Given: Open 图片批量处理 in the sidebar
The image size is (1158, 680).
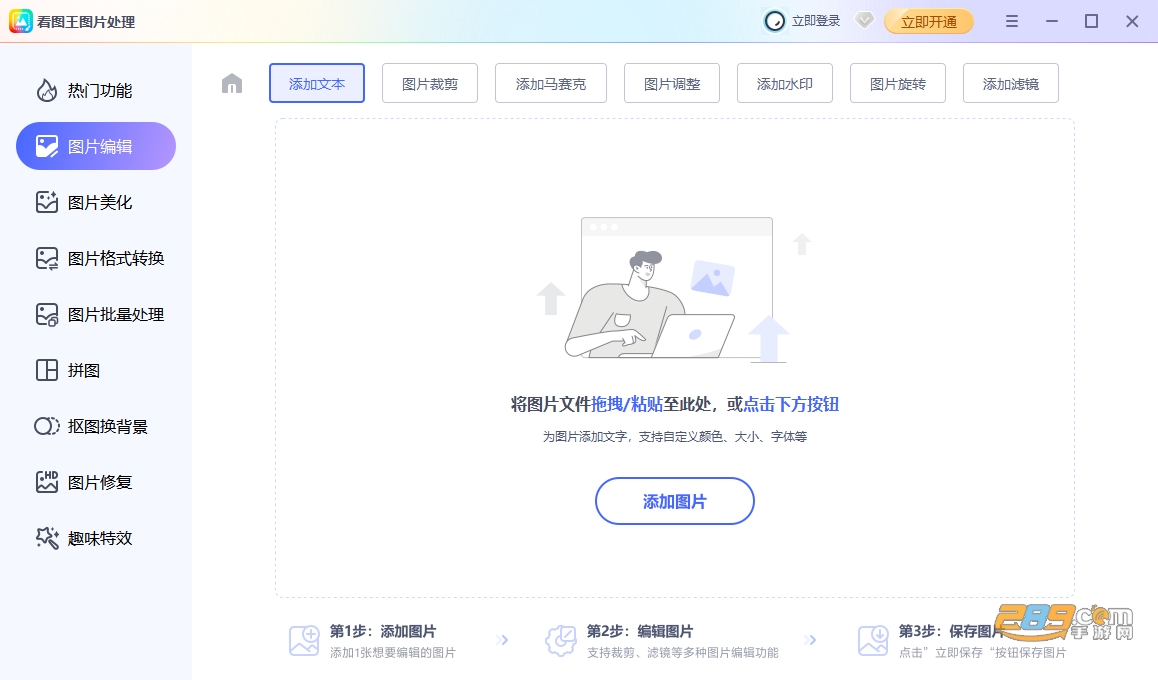Looking at the screenshot, I should coord(96,315).
